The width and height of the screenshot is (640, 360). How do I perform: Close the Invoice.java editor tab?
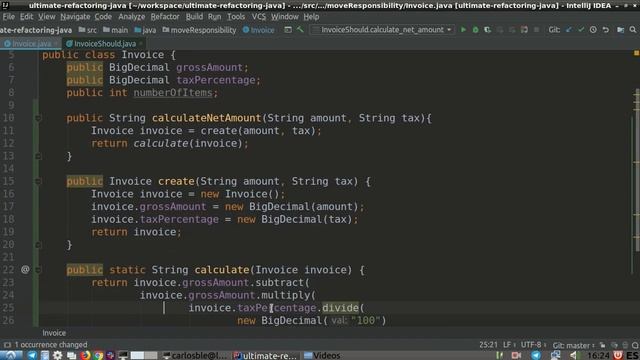tap(56, 44)
